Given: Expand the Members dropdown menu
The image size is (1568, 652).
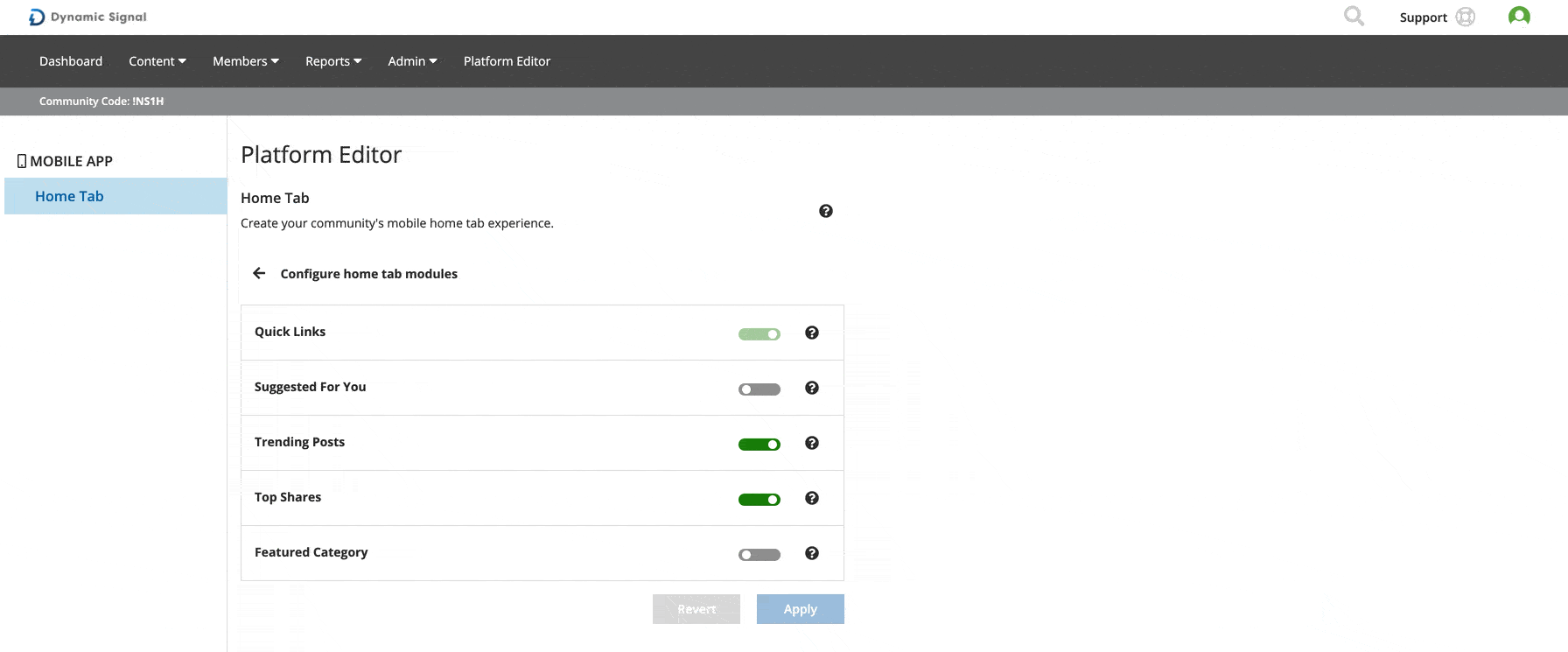Looking at the screenshot, I should (x=246, y=61).
